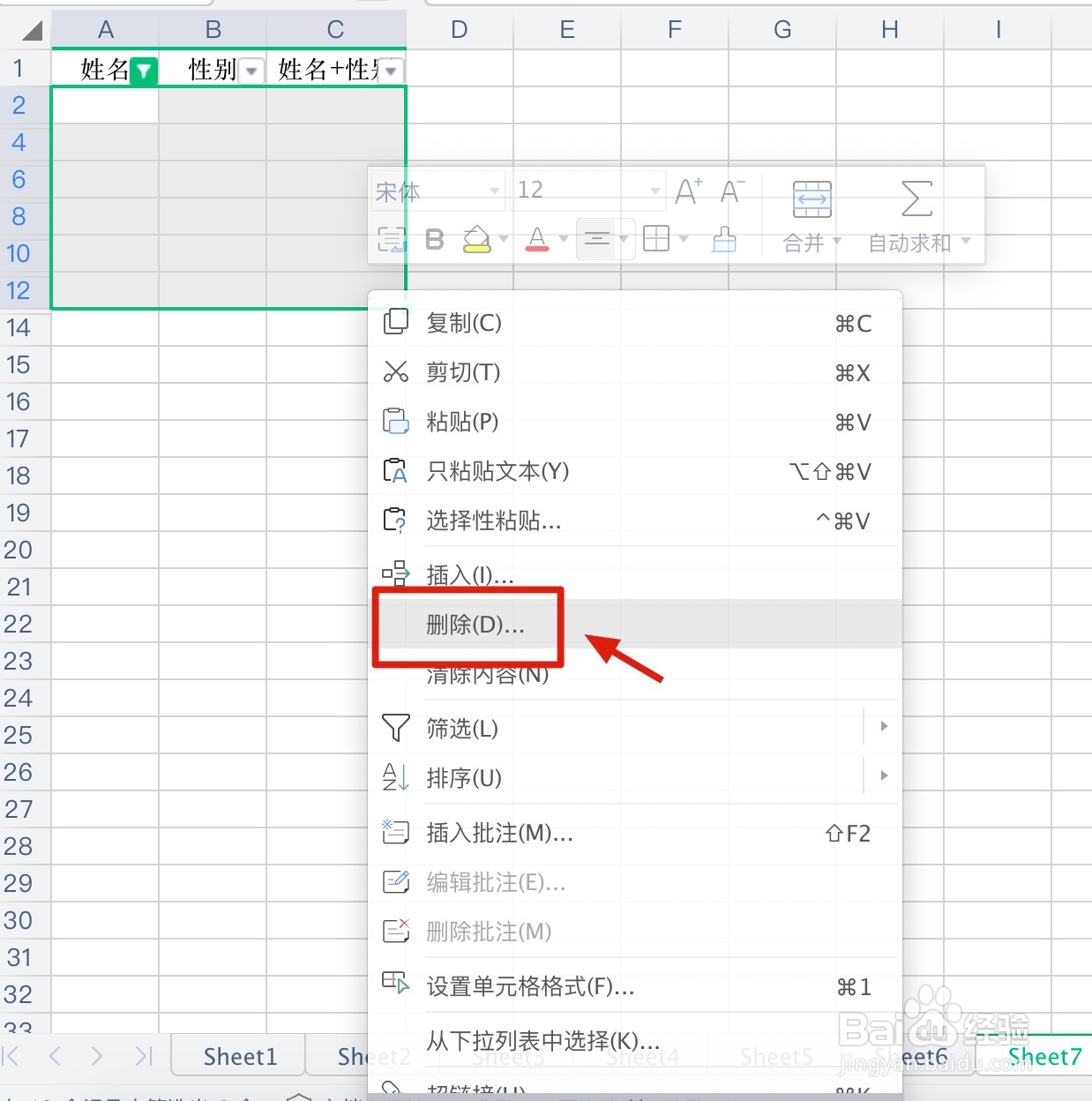
Task: Apply AutoSum with the Σ icon
Action: click(x=915, y=199)
